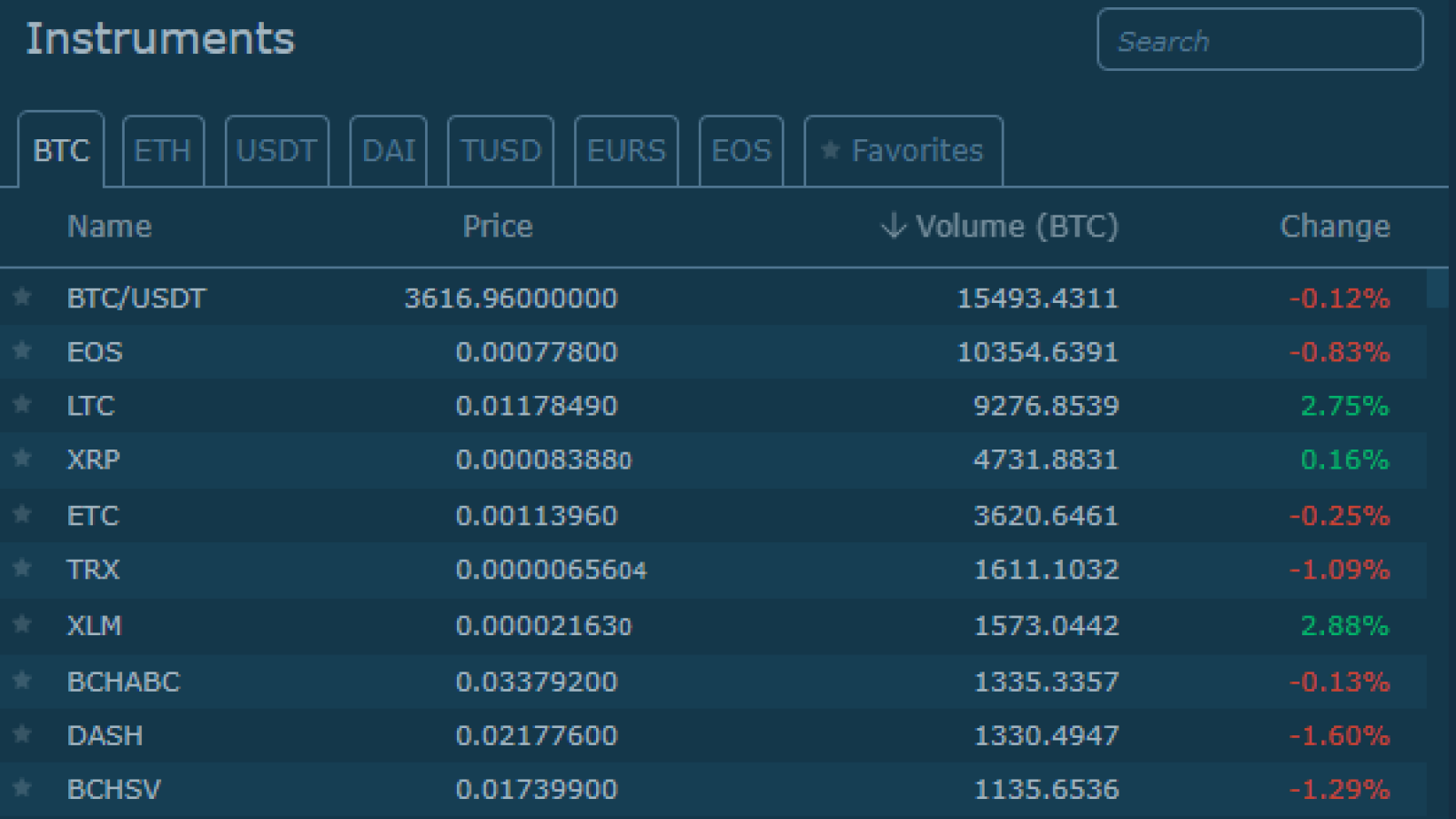The width and height of the screenshot is (1456, 819).
Task: Click volume 15493.4311
Action: click(x=1037, y=298)
